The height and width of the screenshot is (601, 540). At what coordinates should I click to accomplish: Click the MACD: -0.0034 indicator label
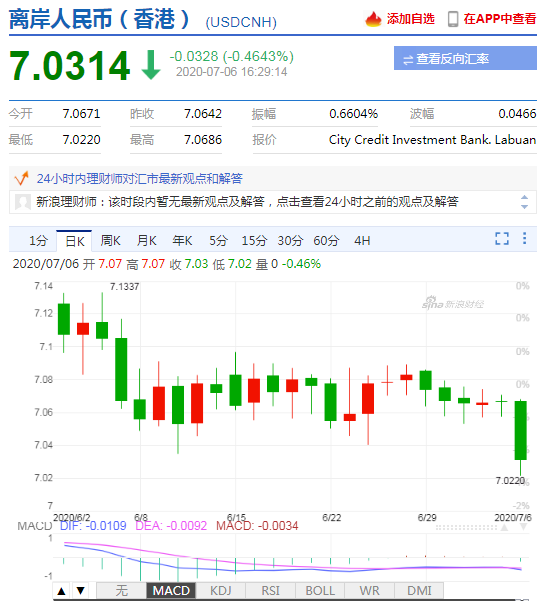pyautogui.click(x=257, y=525)
